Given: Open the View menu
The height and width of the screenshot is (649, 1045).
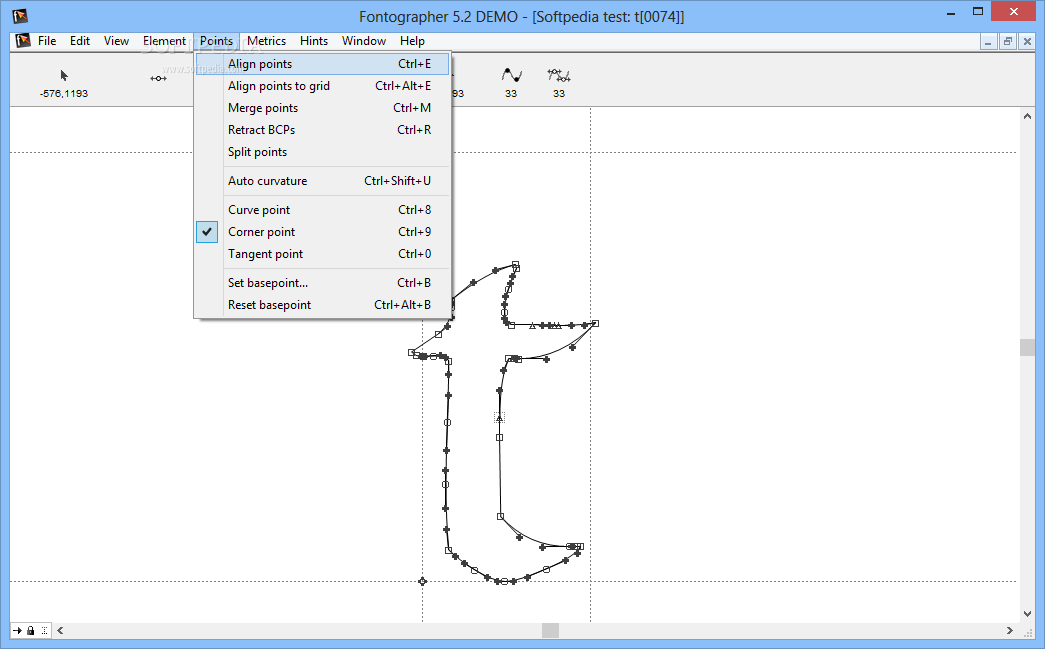Looking at the screenshot, I should pos(116,41).
